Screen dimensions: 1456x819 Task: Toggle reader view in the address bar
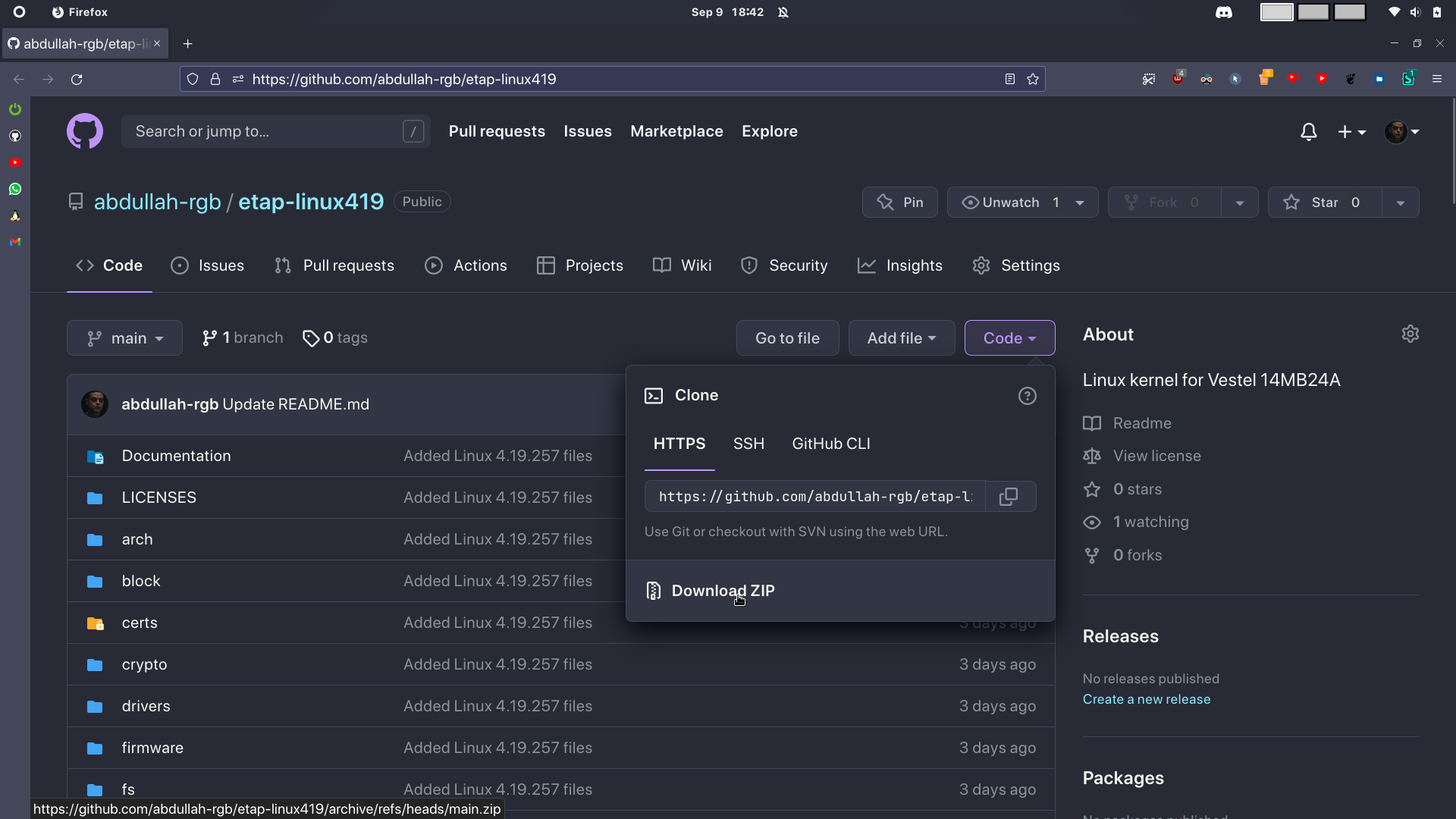pos(1009,79)
